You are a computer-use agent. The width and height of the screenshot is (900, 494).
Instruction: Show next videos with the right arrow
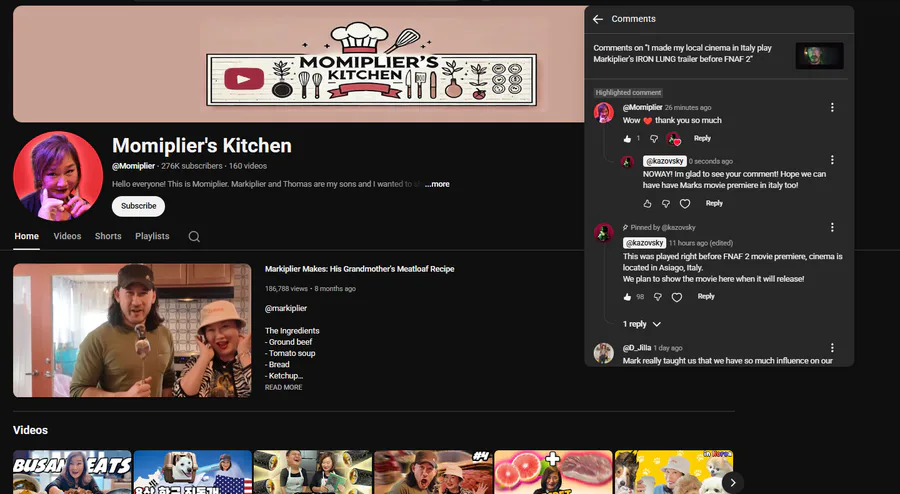pos(733,483)
